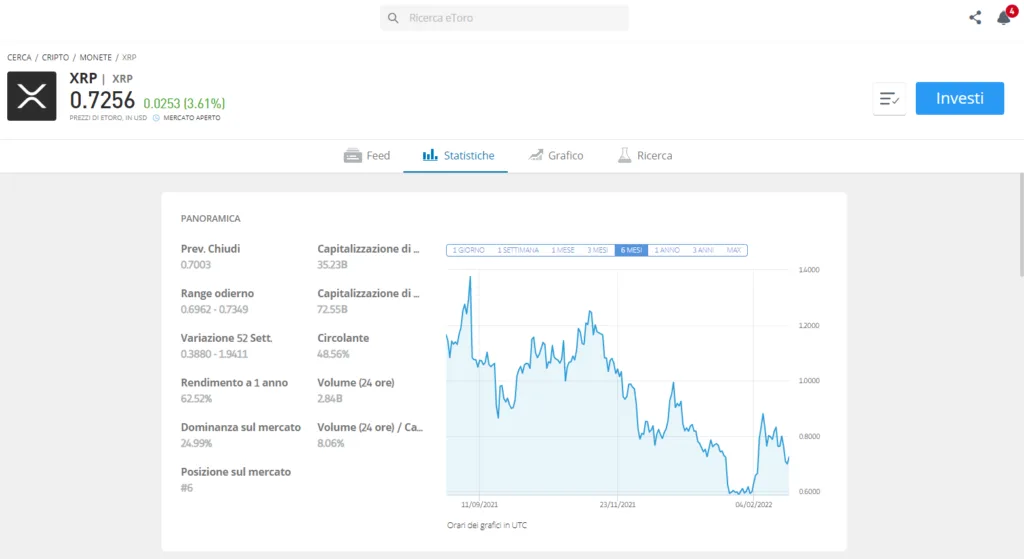The image size is (1024, 559).
Task: Select the 3 MESI chart range
Action: tap(598, 250)
